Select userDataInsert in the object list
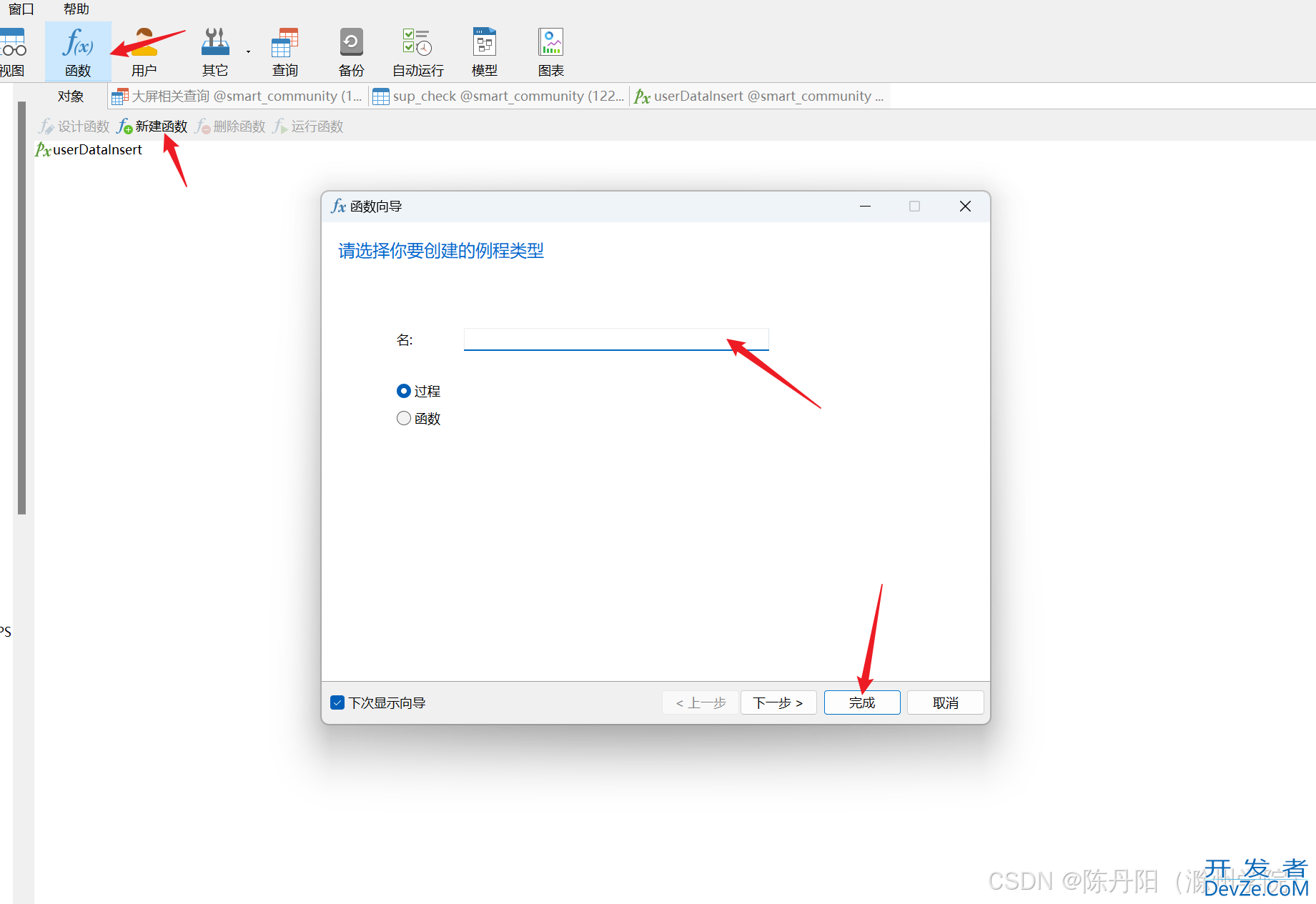 (97, 150)
